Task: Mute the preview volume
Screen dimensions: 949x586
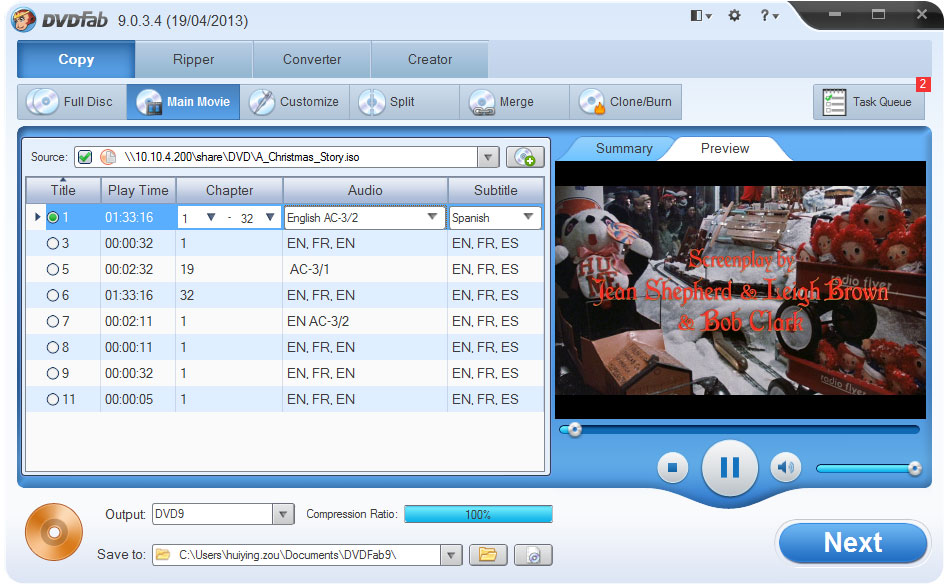Action: click(786, 467)
